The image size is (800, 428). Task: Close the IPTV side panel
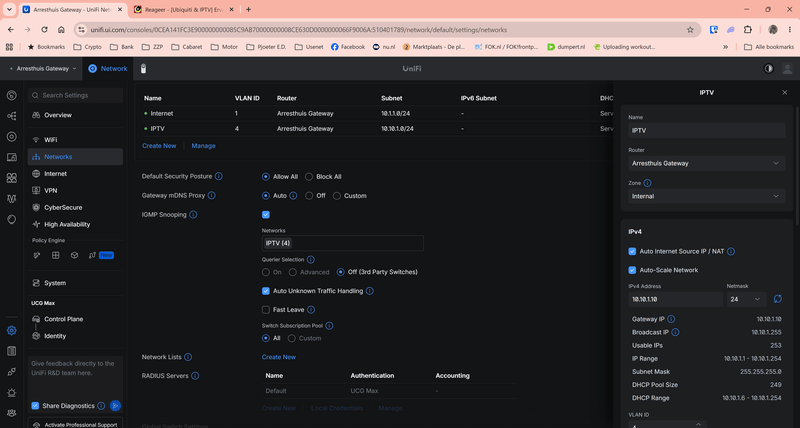tap(785, 92)
